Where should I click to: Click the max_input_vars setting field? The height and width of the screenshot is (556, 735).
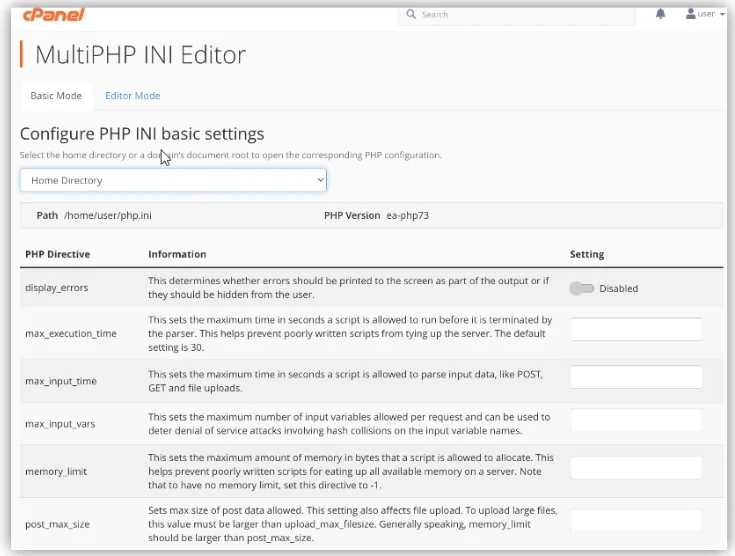(636, 420)
